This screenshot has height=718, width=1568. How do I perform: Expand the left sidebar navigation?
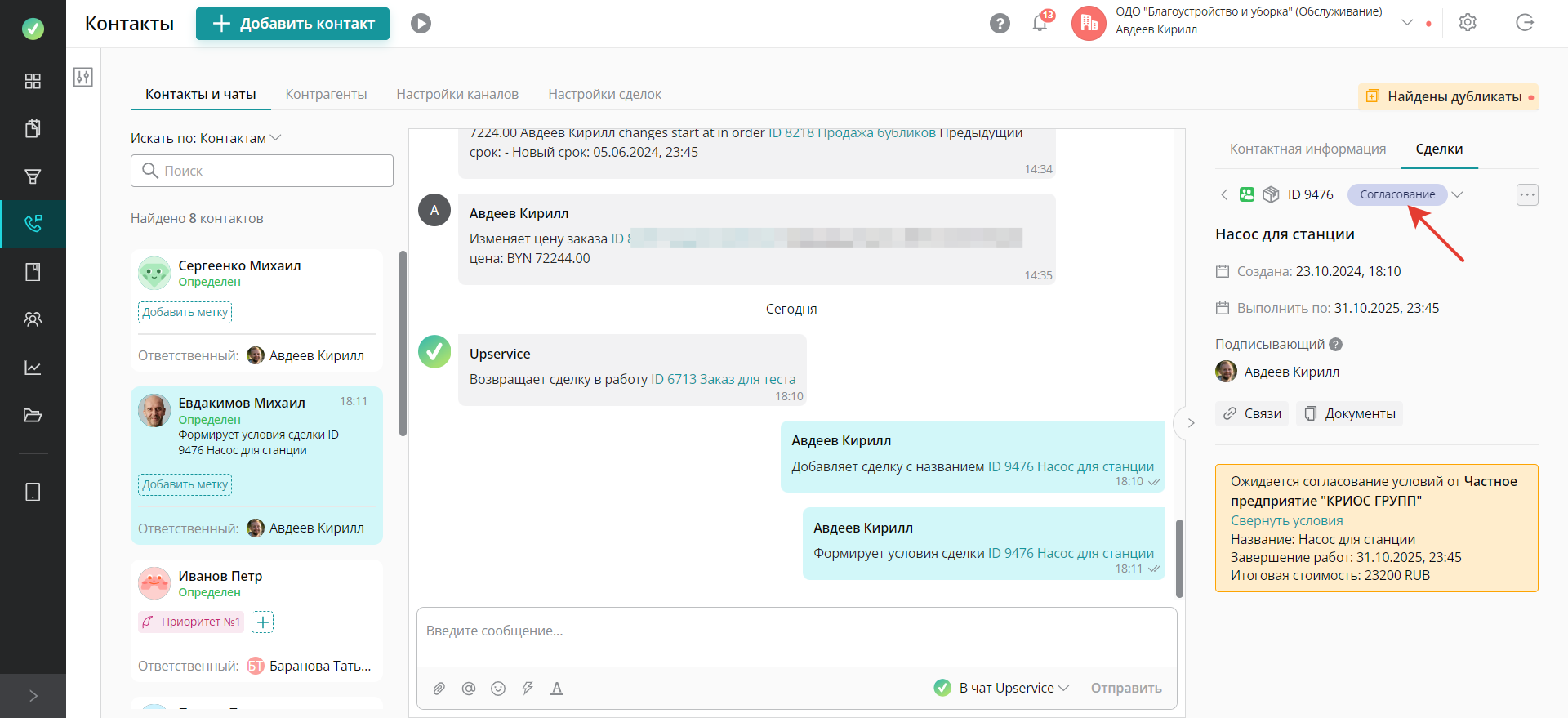(x=33, y=696)
